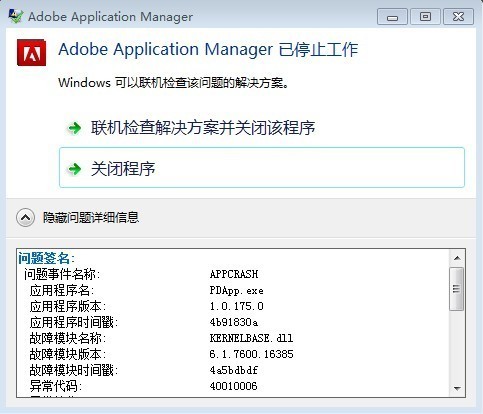Click the PDApp.exe application name value

point(237,291)
